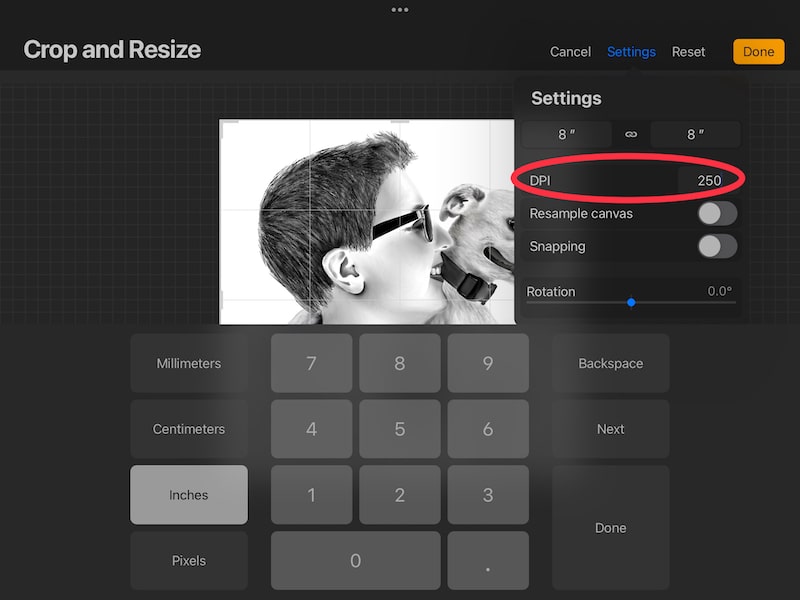The width and height of the screenshot is (800, 600).
Task: Reset the canvas dimensions
Action: tap(688, 51)
